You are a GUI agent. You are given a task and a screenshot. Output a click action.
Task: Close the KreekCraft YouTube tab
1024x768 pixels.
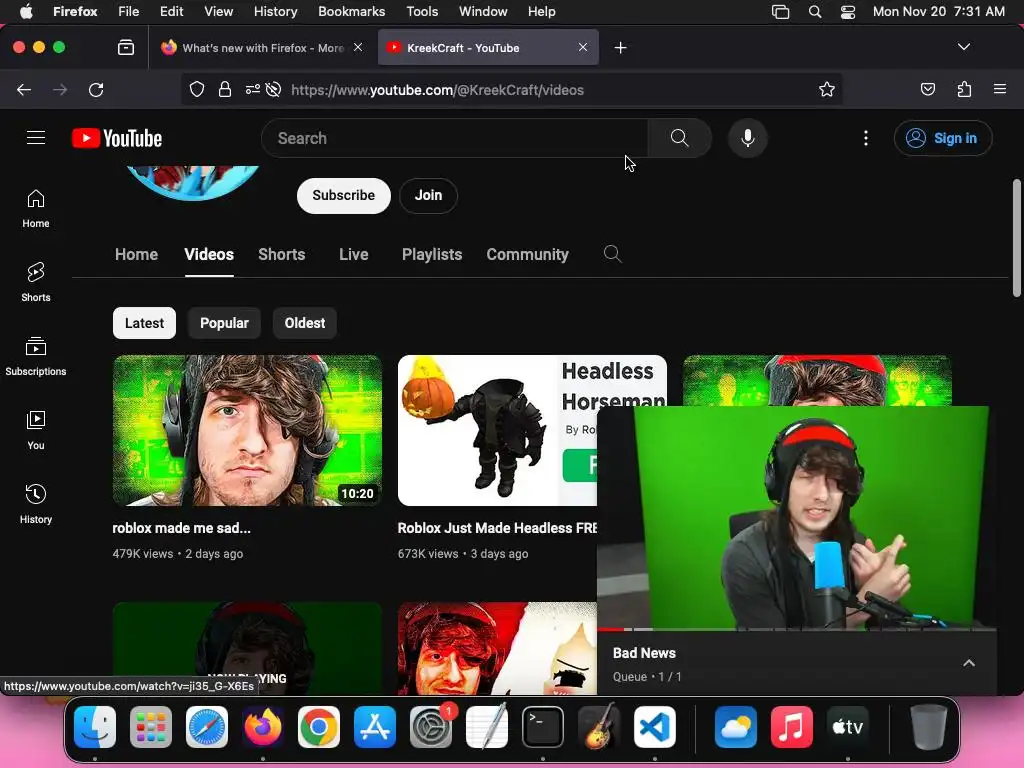click(583, 47)
